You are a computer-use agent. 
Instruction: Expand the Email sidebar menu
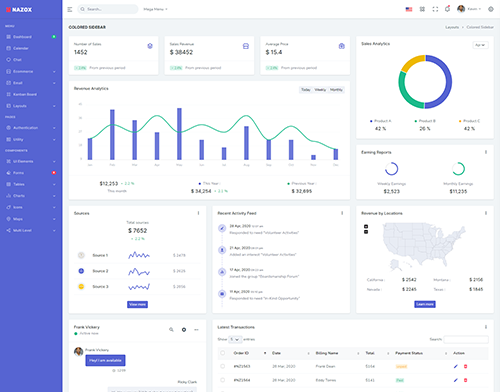(31, 83)
